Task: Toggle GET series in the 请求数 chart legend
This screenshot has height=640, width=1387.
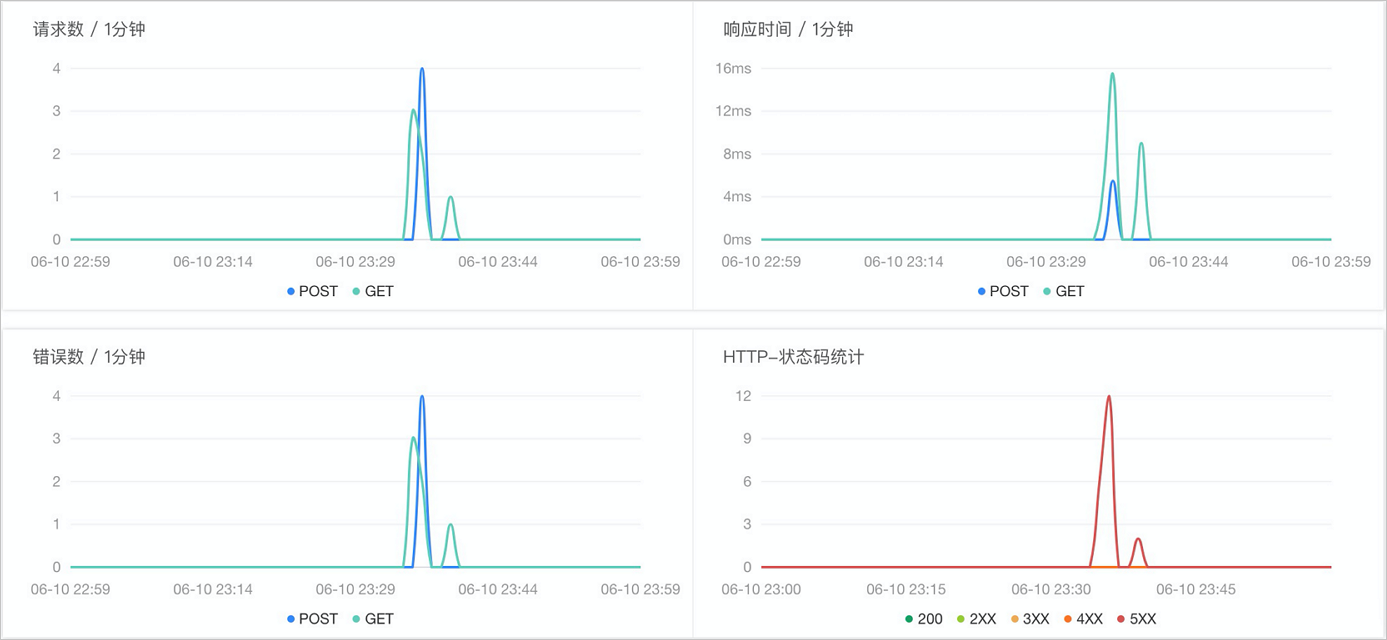Action: [x=373, y=291]
